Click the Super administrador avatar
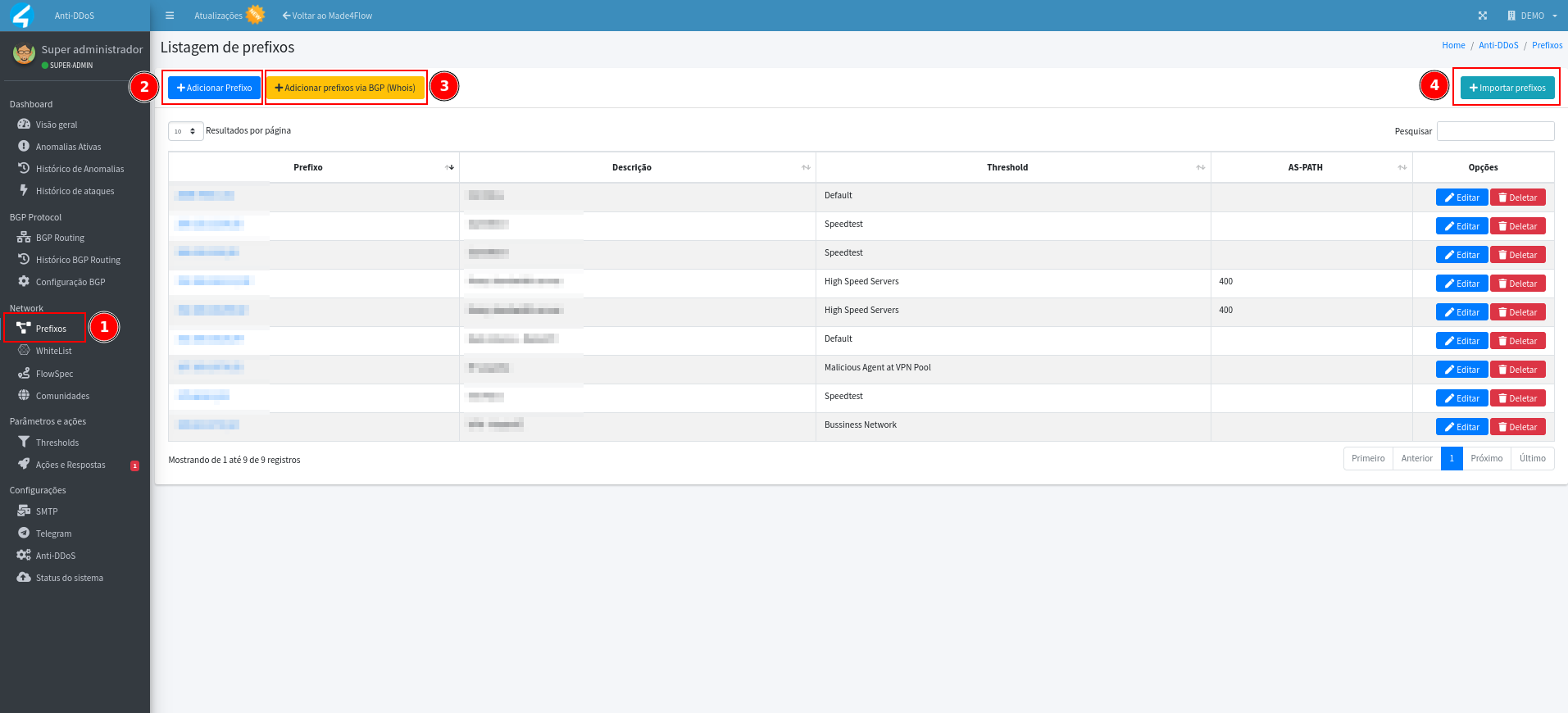The width and height of the screenshot is (1568, 713). point(24,54)
